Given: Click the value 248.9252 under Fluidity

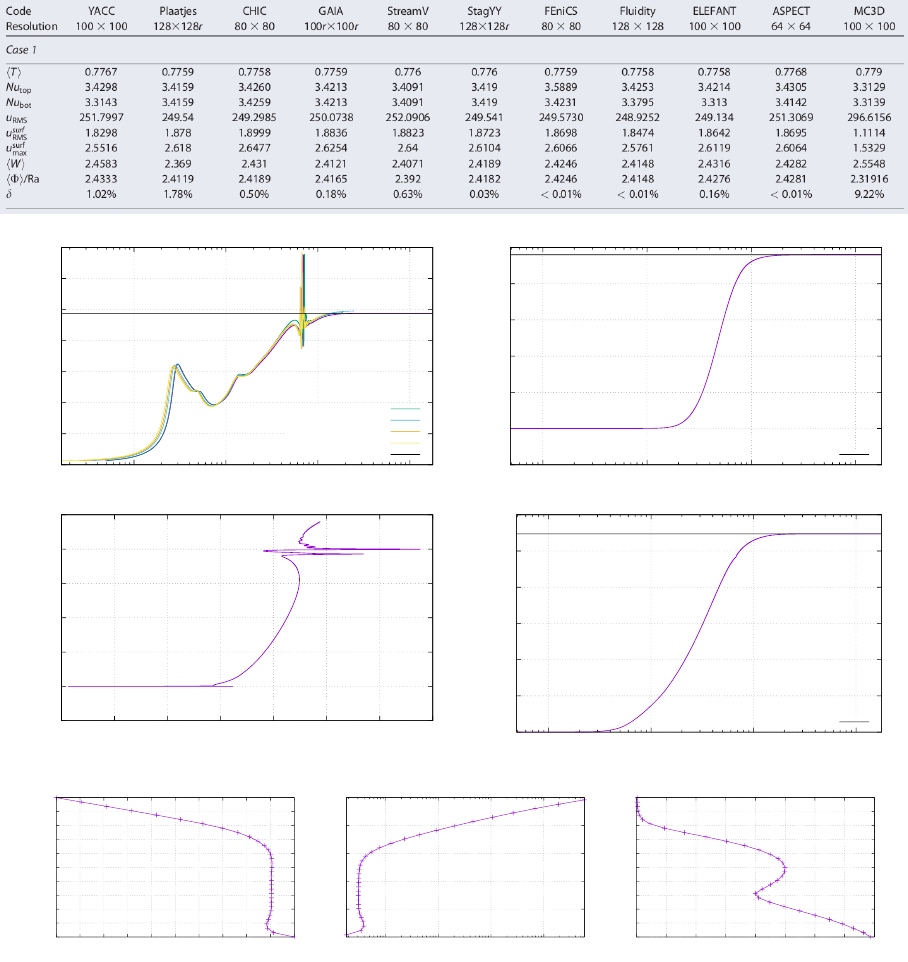Looking at the screenshot, I should point(637,117).
